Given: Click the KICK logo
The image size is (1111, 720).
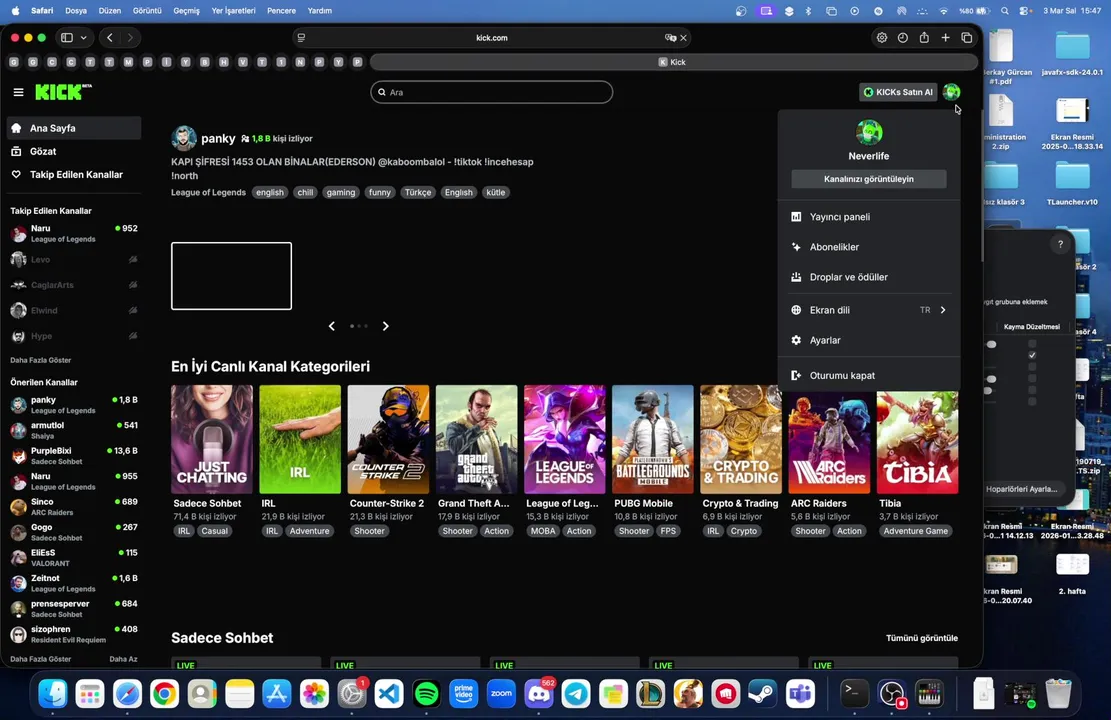Looking at the screenshot, I should 63,92.
